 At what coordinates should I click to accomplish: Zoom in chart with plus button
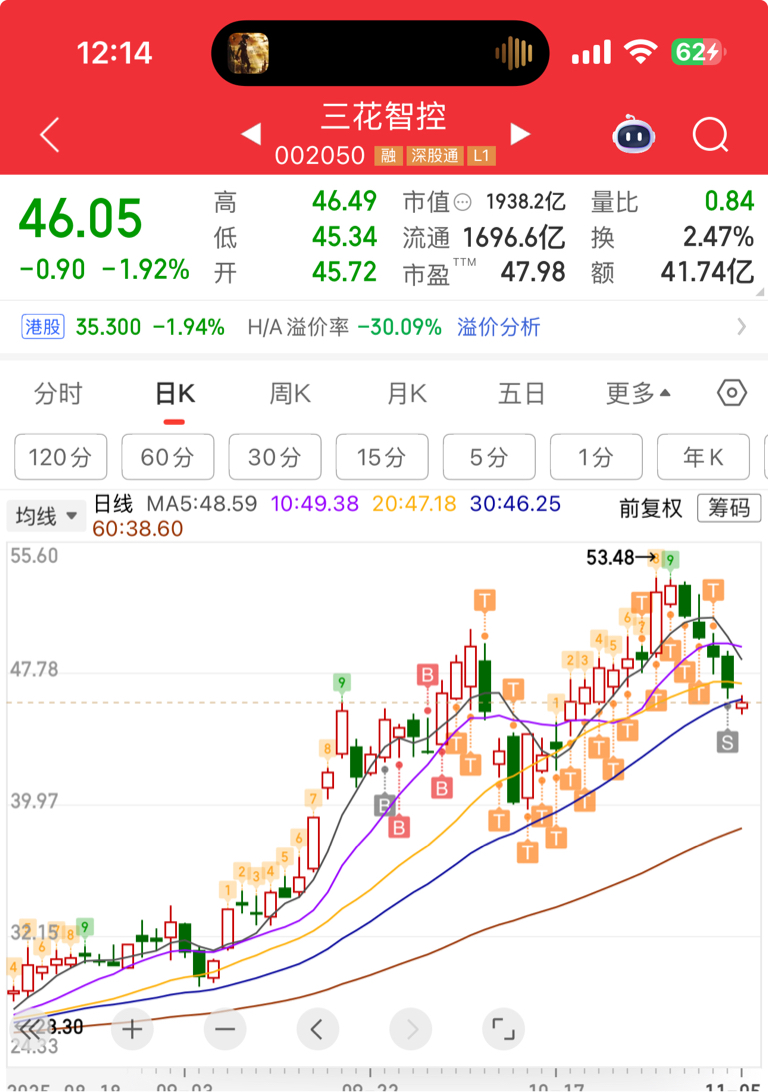(x=132, y=1029)
